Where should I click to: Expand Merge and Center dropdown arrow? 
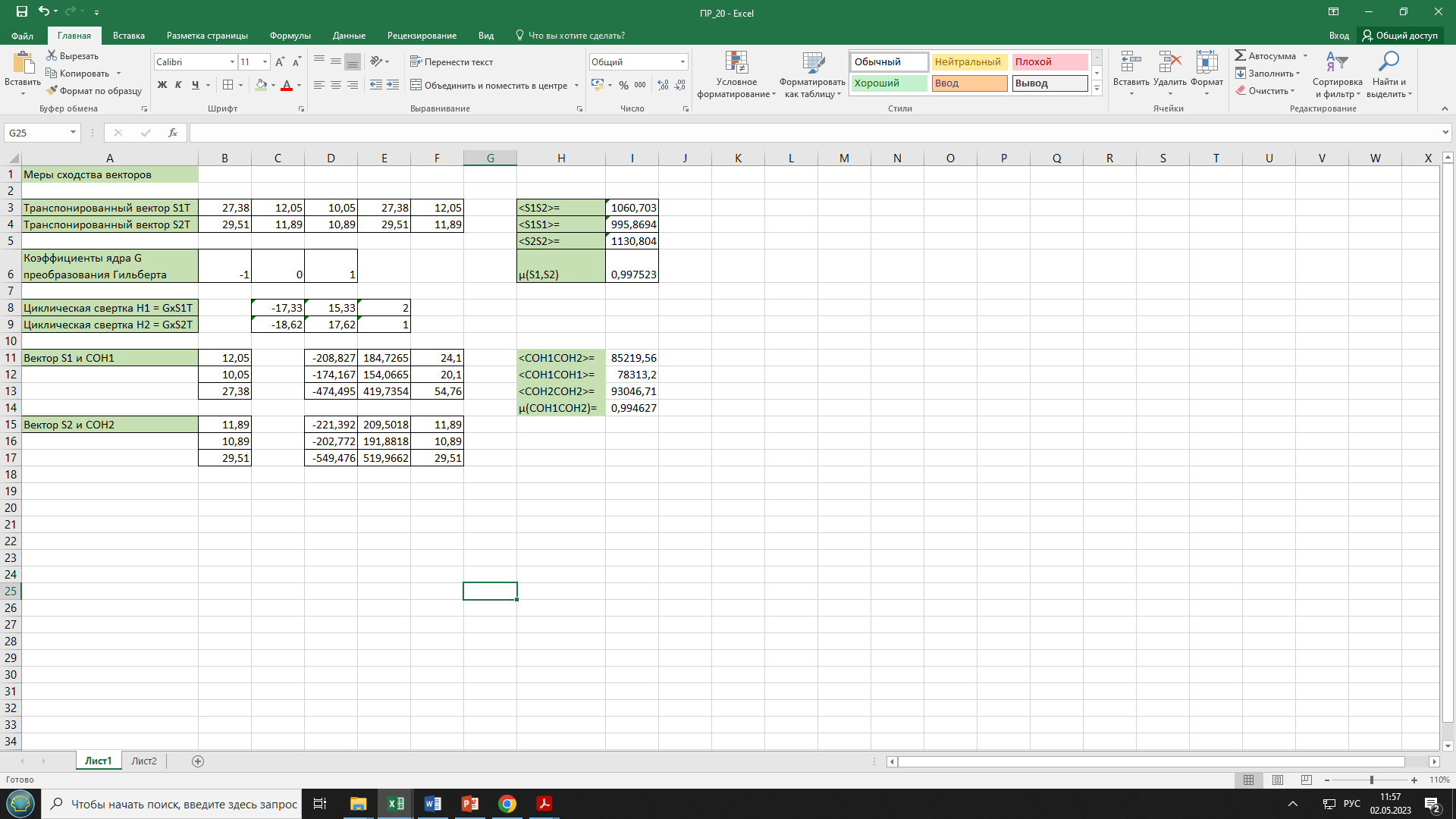click(x=577, y=86)
